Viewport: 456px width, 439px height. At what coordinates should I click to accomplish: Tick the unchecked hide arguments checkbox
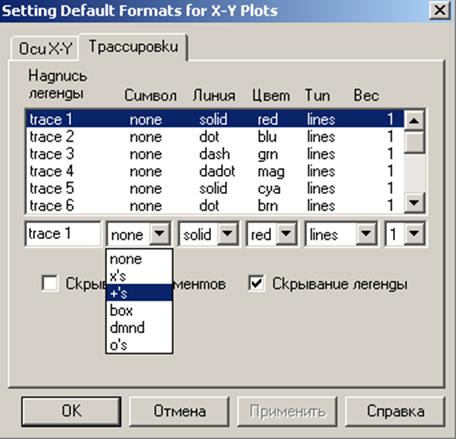click(x=50, y=284)
